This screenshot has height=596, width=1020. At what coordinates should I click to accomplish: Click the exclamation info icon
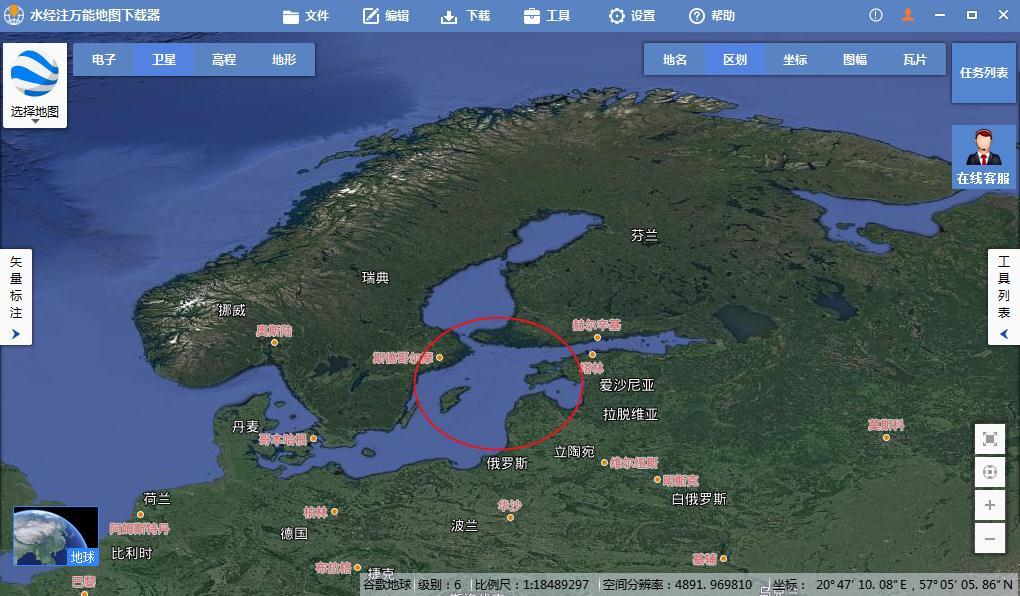(876, 15)
